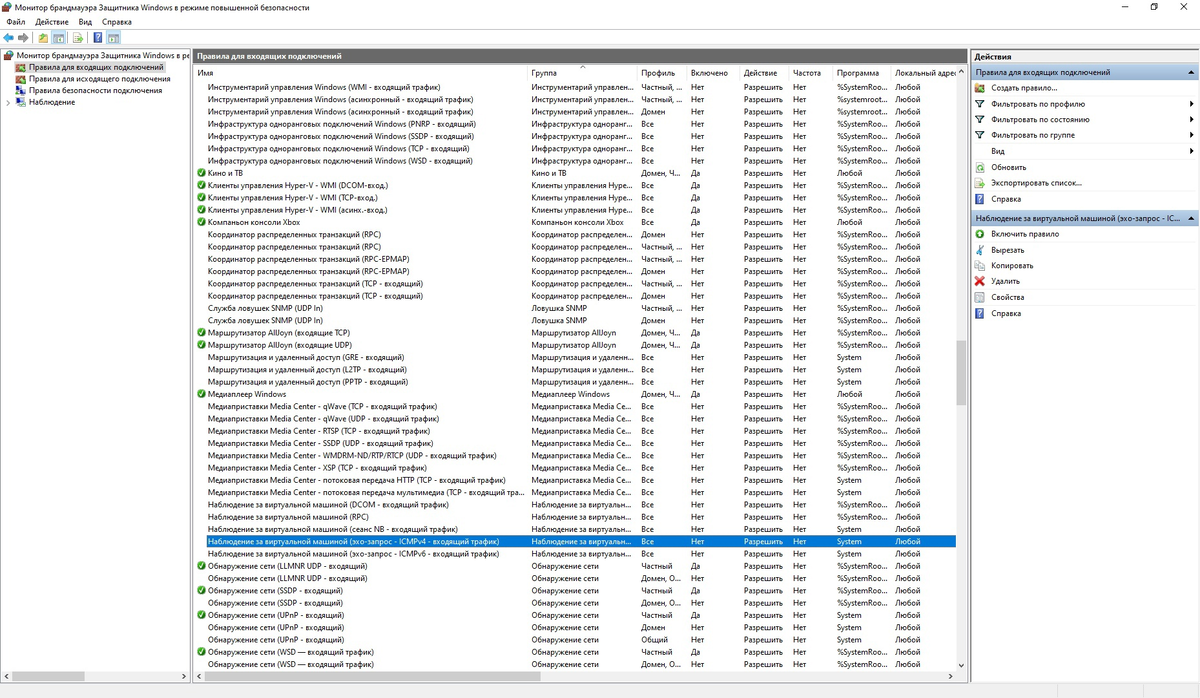Screen dimensions: 1200x698
Task: Click the rules list scroll-down arrow
Action: point(961,665)
